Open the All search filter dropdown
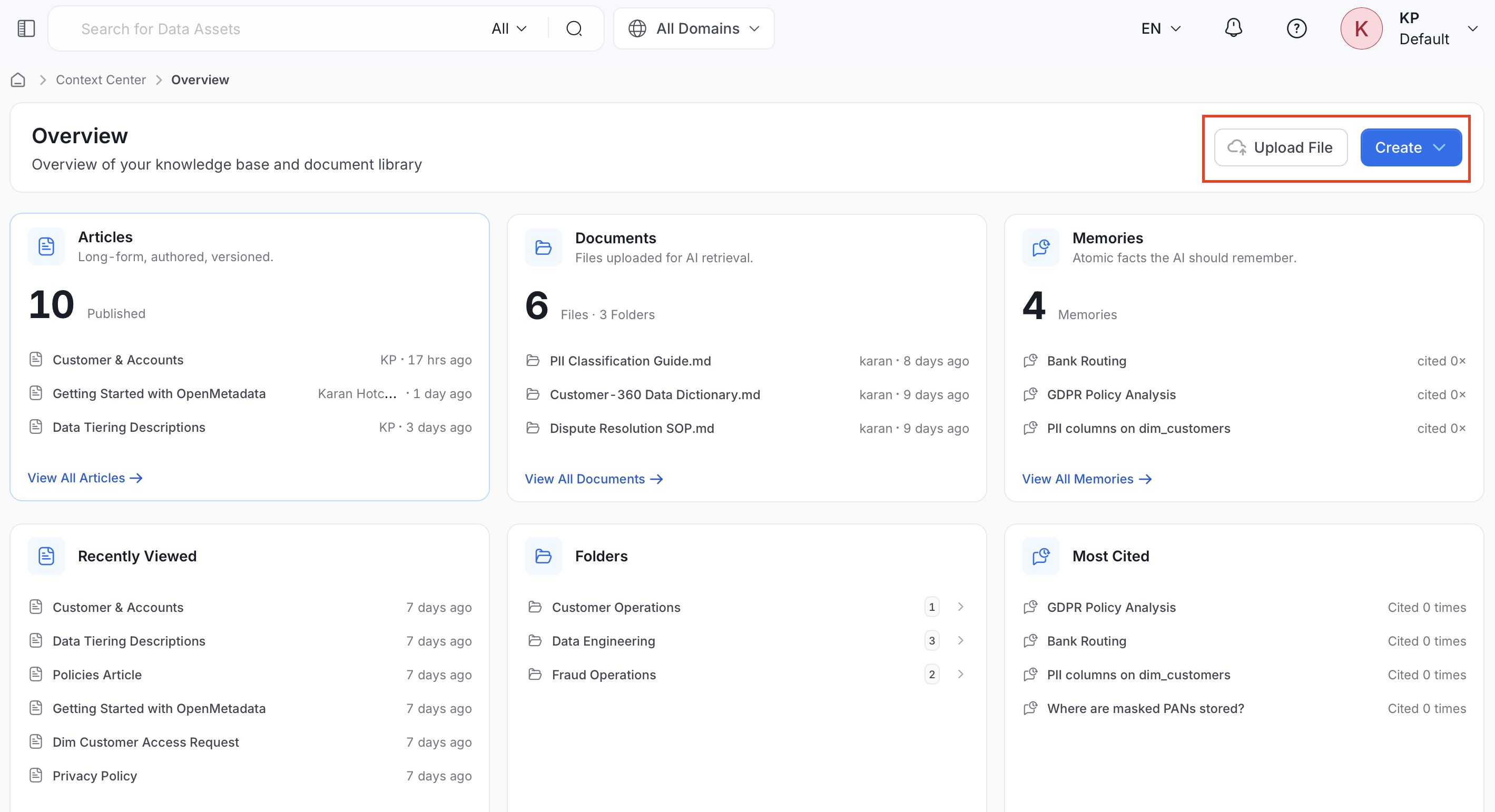 click(509, 28)
